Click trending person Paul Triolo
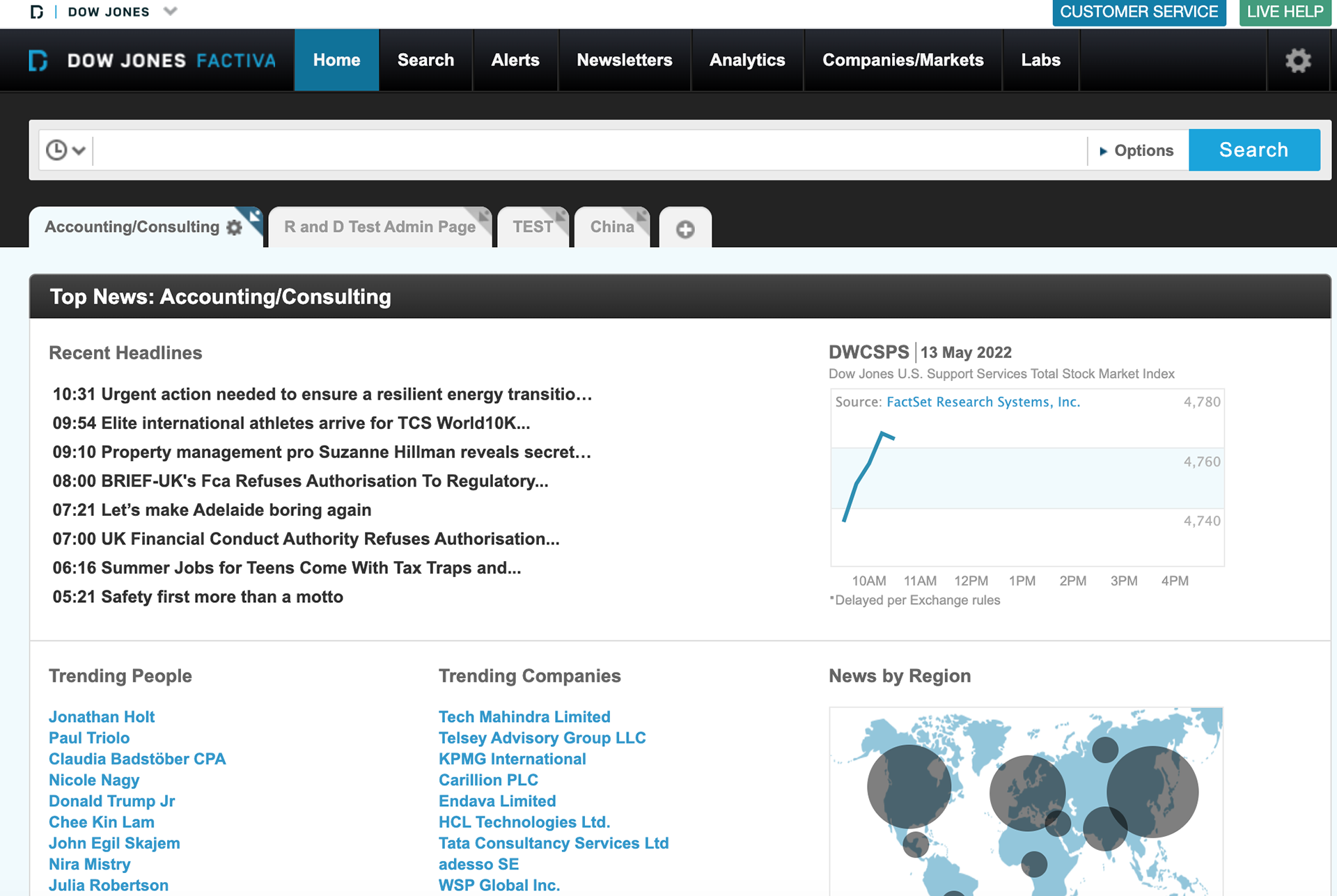This screenshot has height=896, width=1337. [89, 738]
